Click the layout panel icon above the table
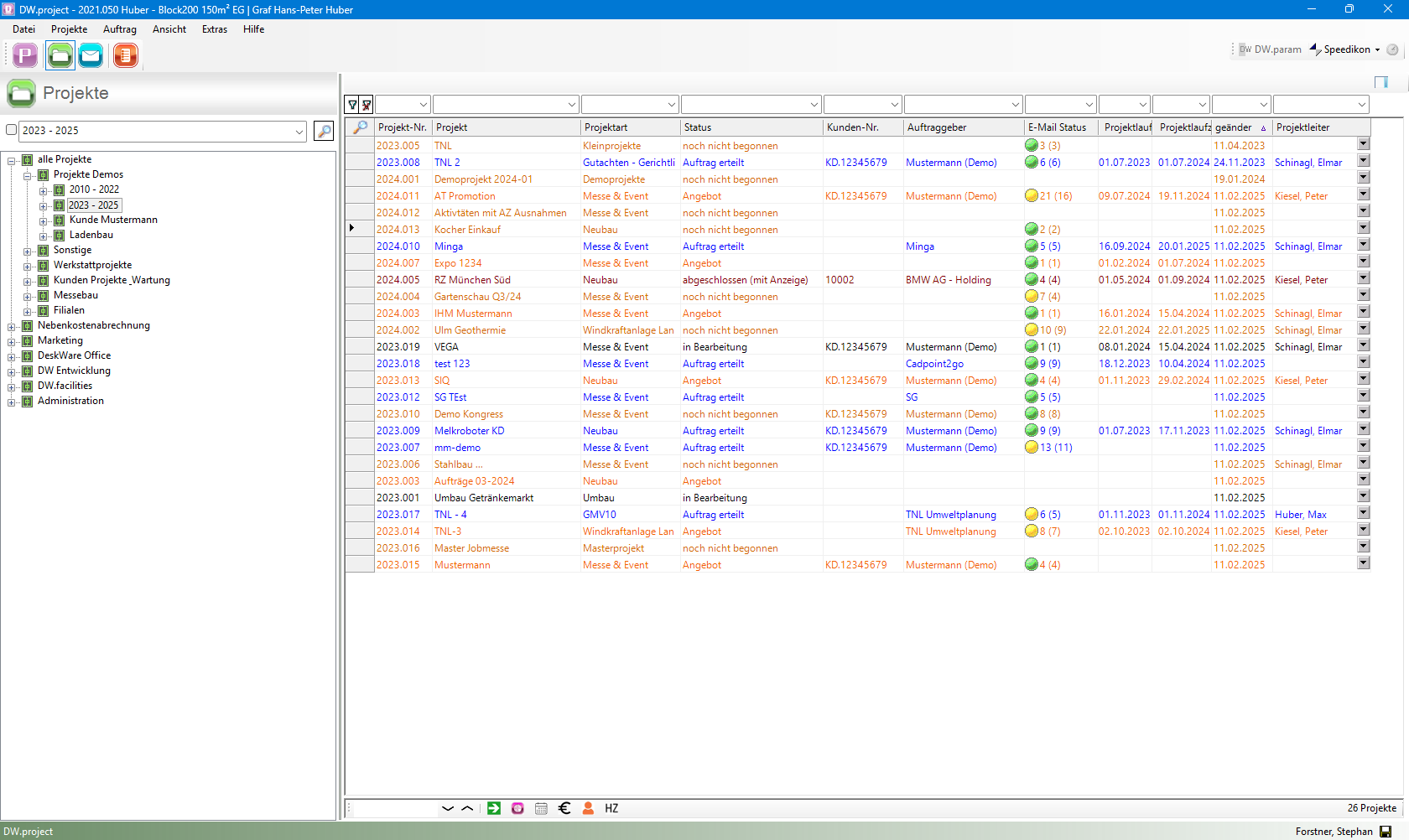The height and width of the screenshot is (840, 1409). click(x=1381, y=82)
